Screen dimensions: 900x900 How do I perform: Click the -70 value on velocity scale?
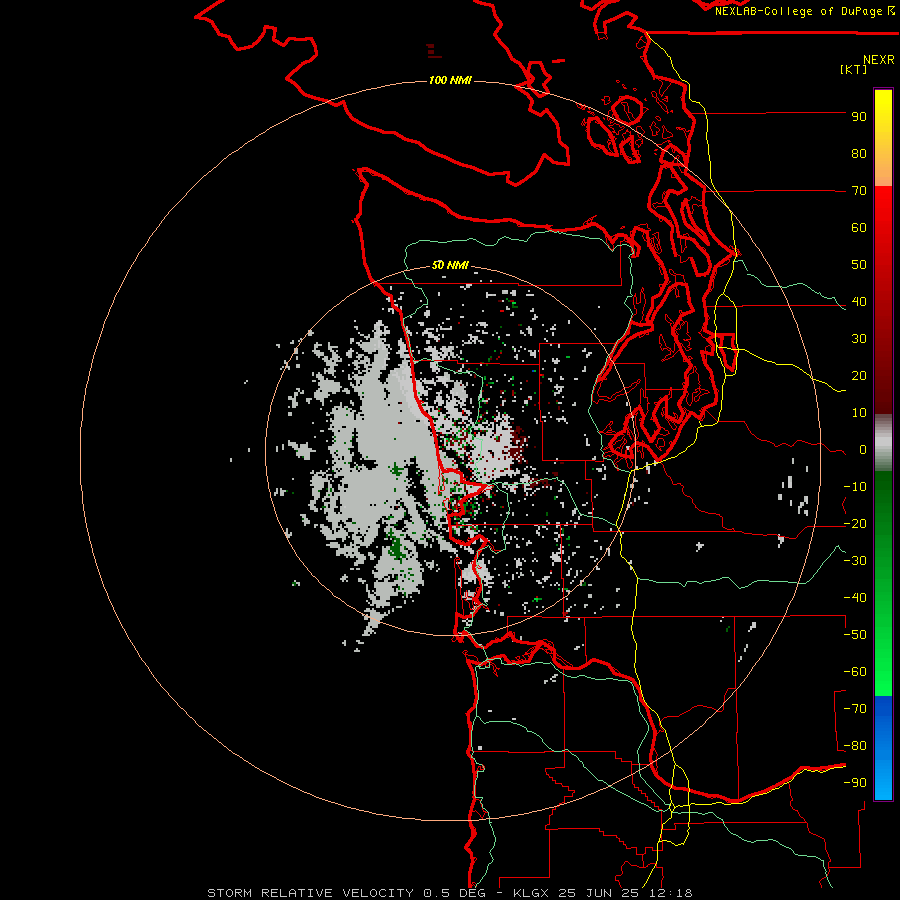pyautogui.click(x=855, y=709)
